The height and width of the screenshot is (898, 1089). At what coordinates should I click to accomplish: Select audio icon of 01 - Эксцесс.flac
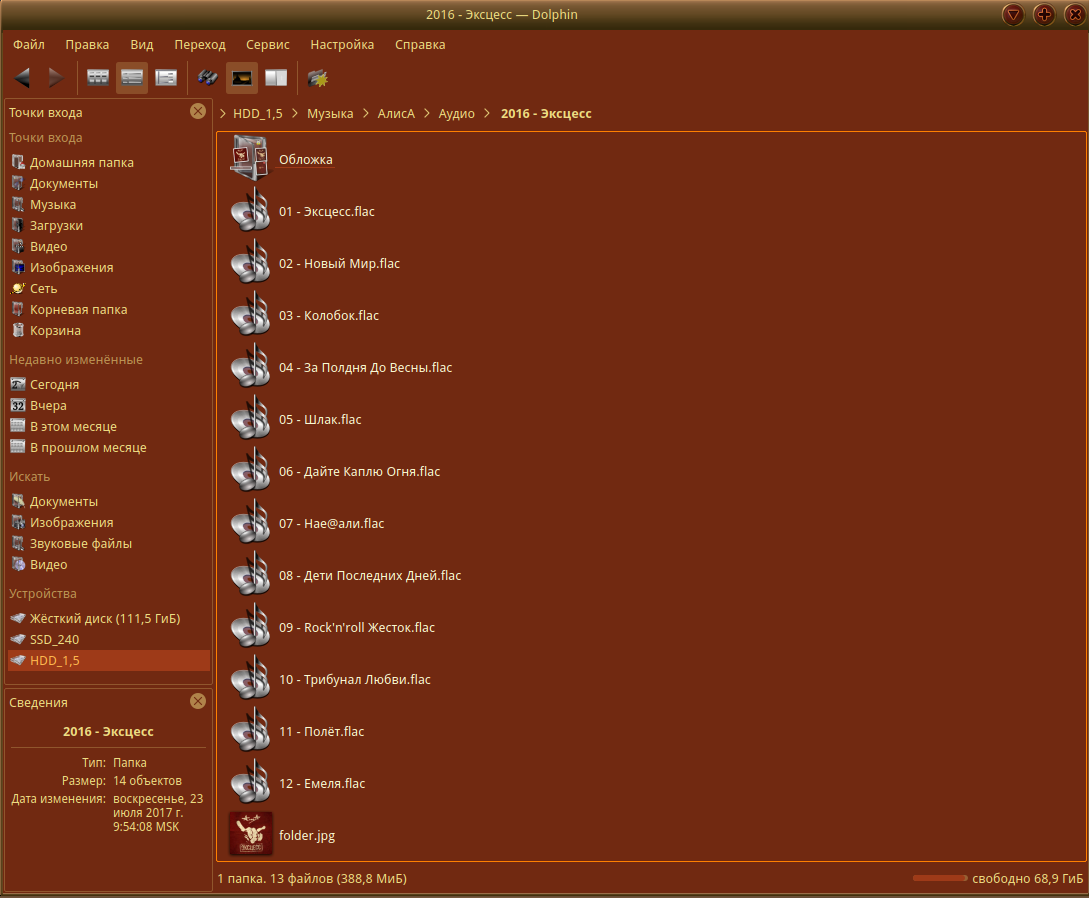(x=251, y=210)
